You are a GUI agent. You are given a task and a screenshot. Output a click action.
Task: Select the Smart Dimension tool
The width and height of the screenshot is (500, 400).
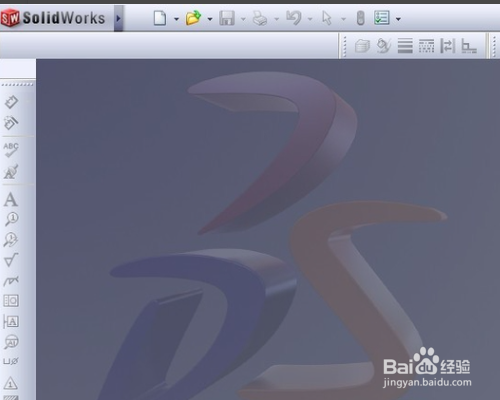coord(11,102)
